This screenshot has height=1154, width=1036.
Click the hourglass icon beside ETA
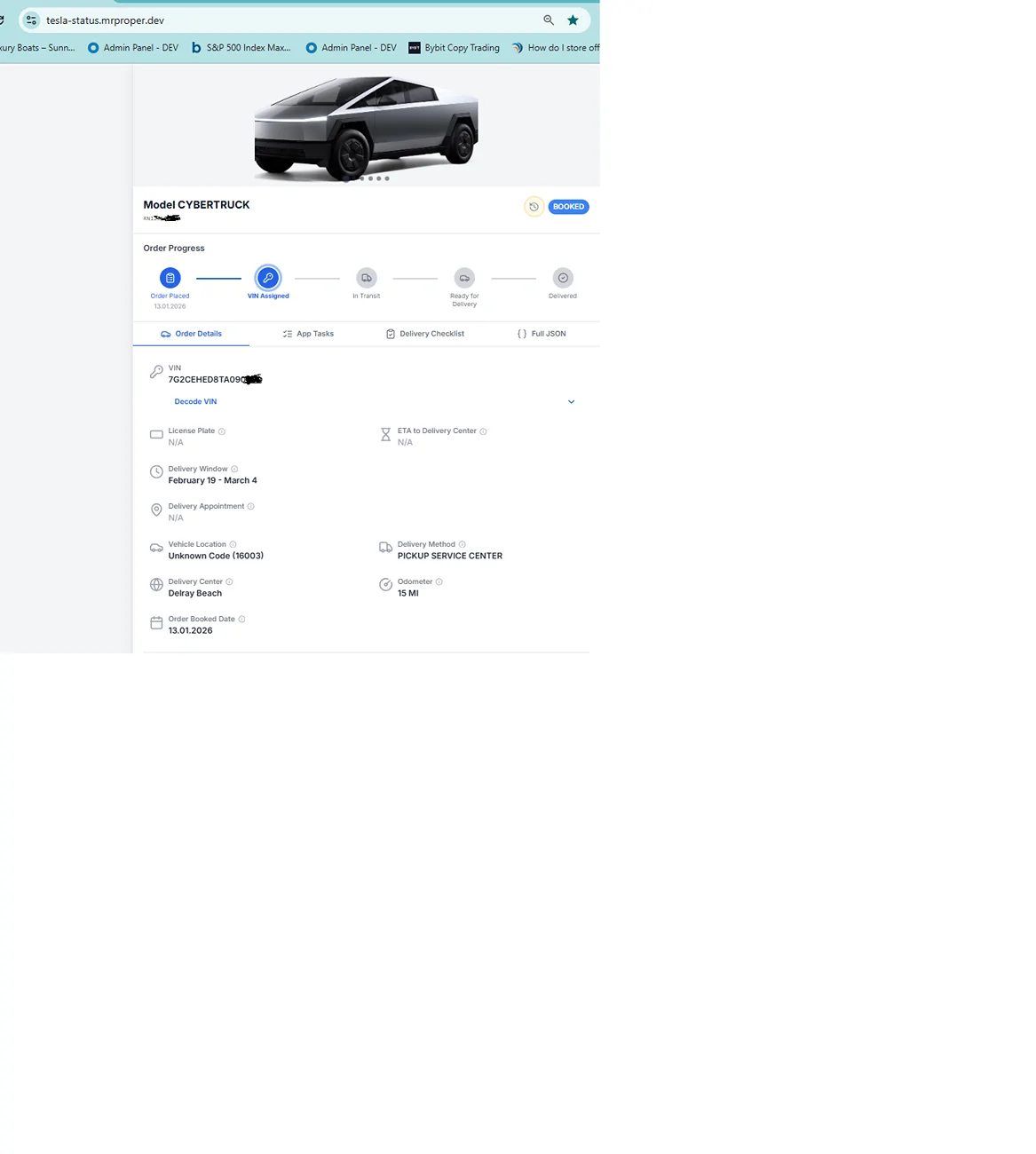(x=385, y=435)
